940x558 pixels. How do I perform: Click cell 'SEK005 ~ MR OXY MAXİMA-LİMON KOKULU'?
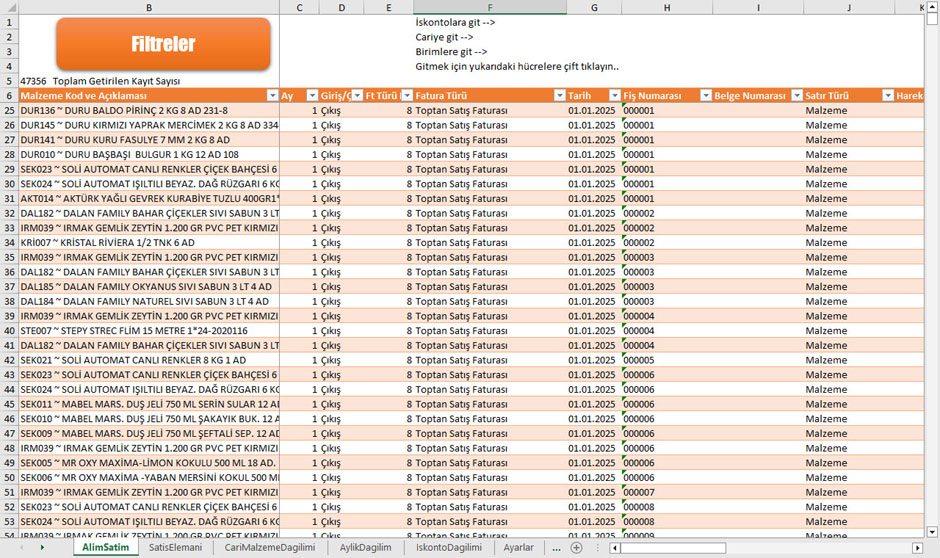(149, 463)
